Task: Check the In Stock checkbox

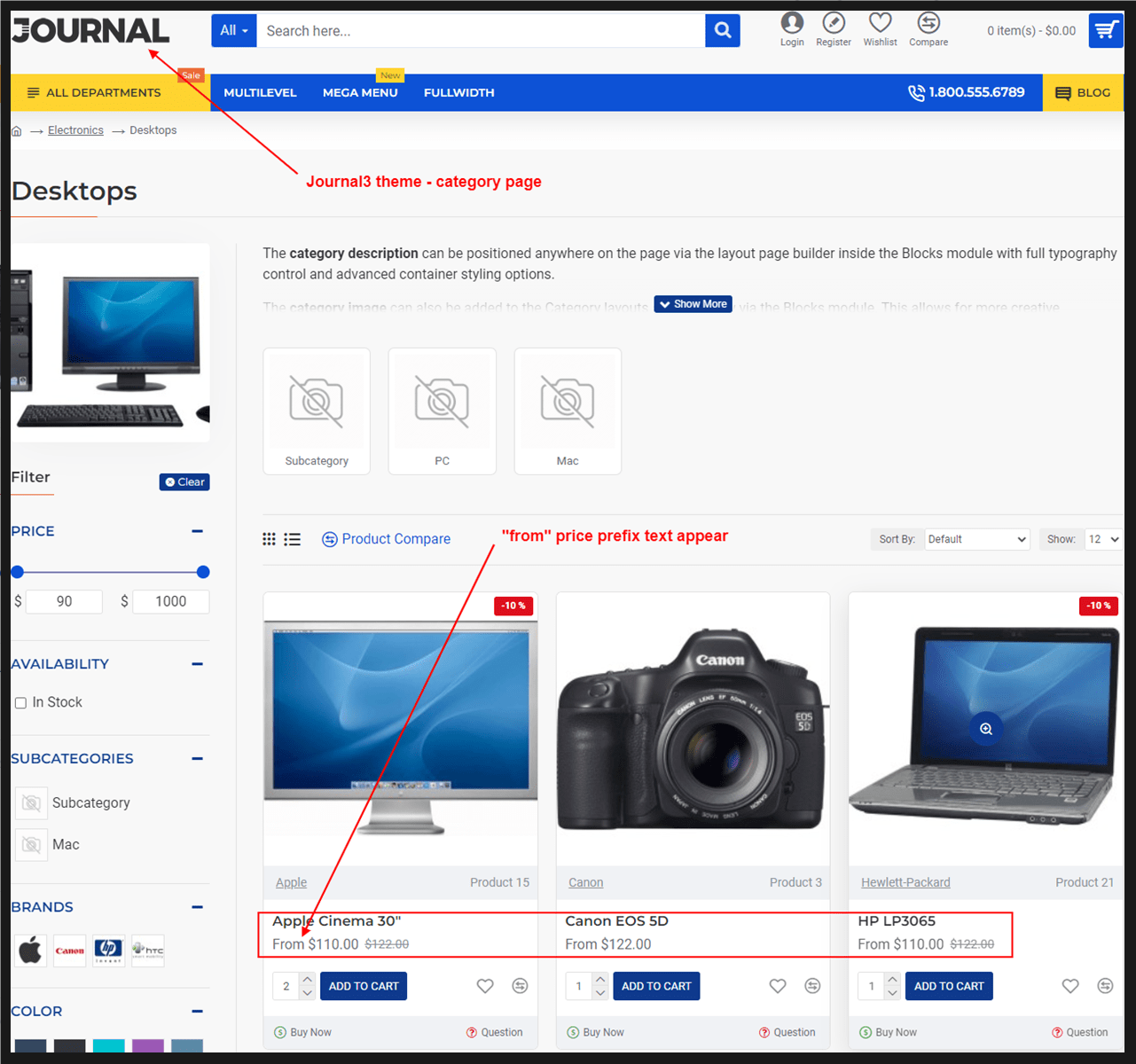Action: click(20, 703)
